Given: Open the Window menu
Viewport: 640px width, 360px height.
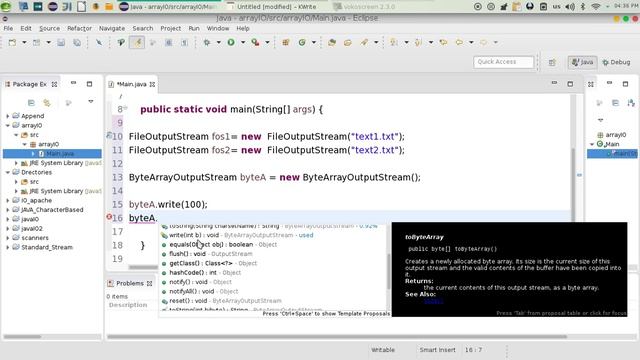Looking at the screenshot, I should 218,29.
